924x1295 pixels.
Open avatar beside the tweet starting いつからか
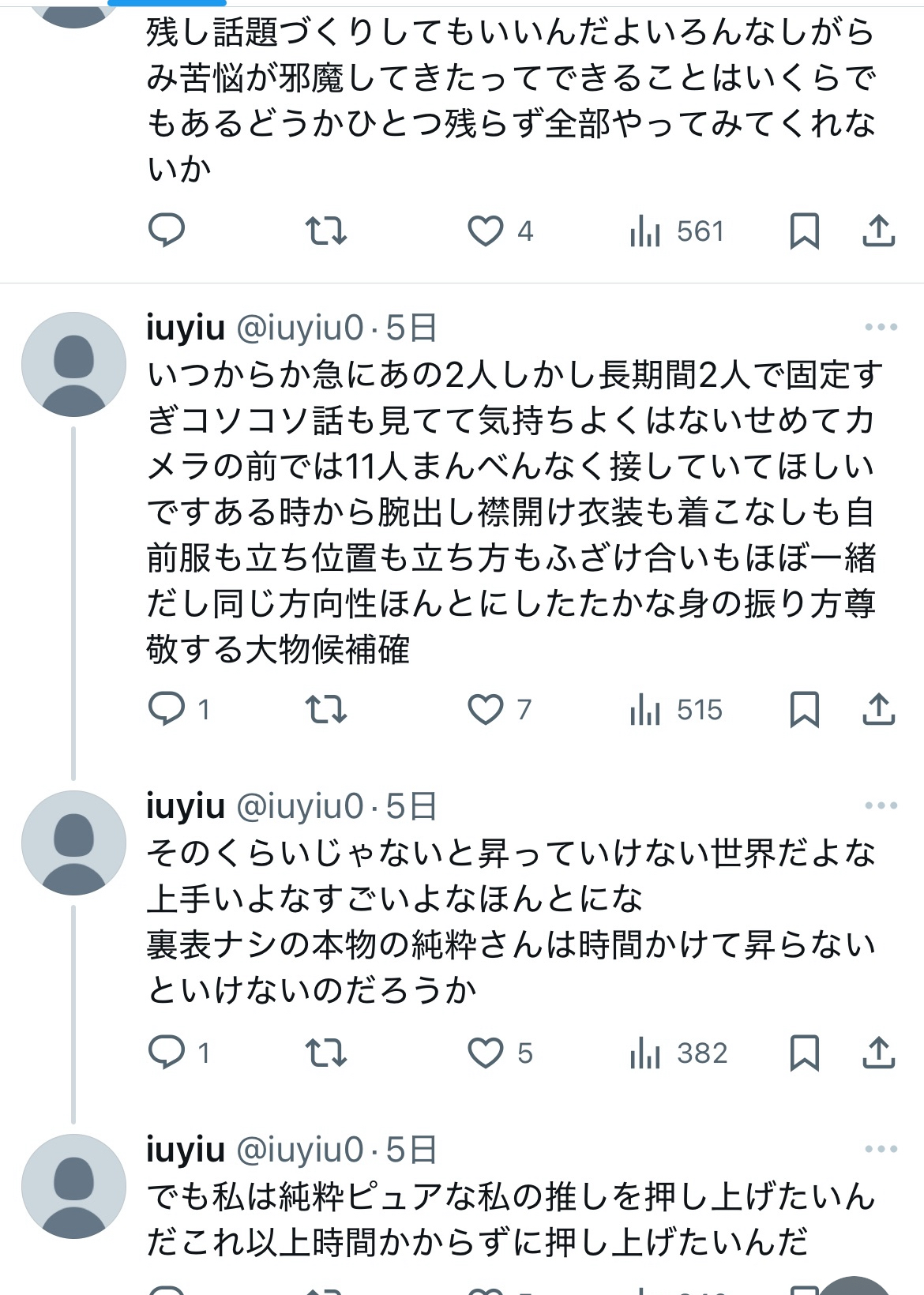tap(73, 364)
